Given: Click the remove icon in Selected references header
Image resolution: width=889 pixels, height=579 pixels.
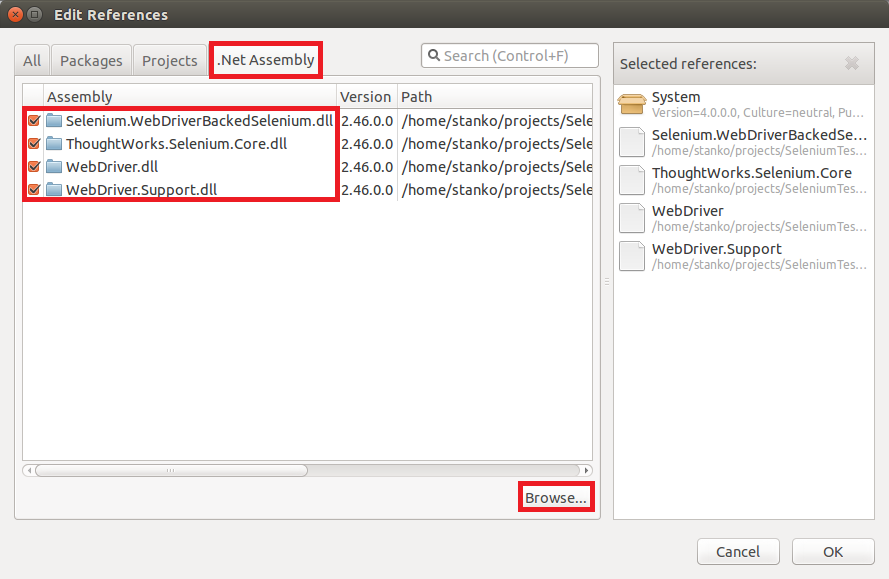Looking at the screenshot, I should 852,64.
